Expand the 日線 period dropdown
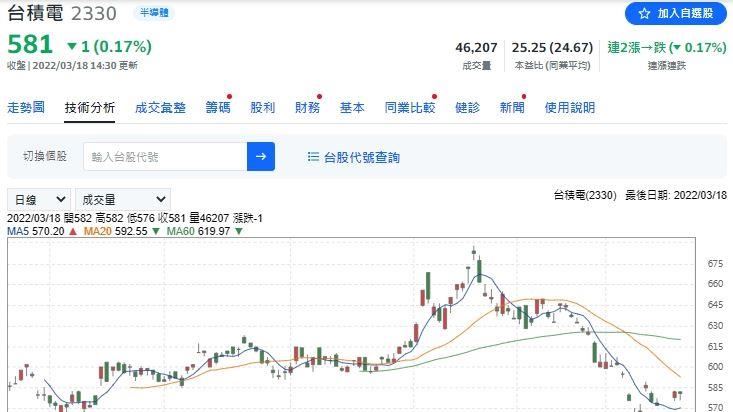This screenshot has height=412, width=733. pyautogui.click(x=39, y=200)
